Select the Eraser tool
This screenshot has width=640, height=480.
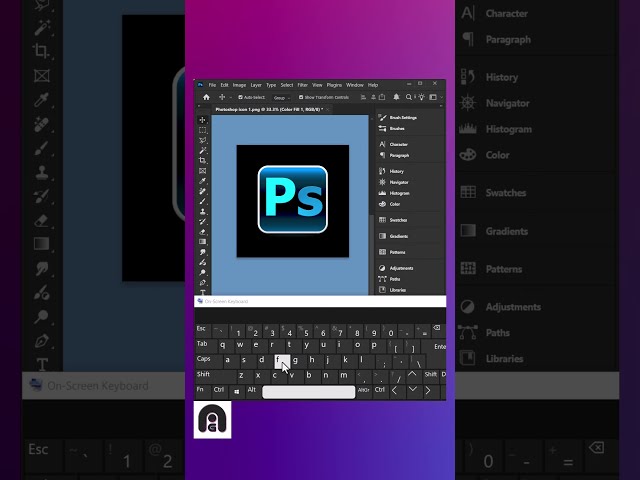(x=202, y=232)
